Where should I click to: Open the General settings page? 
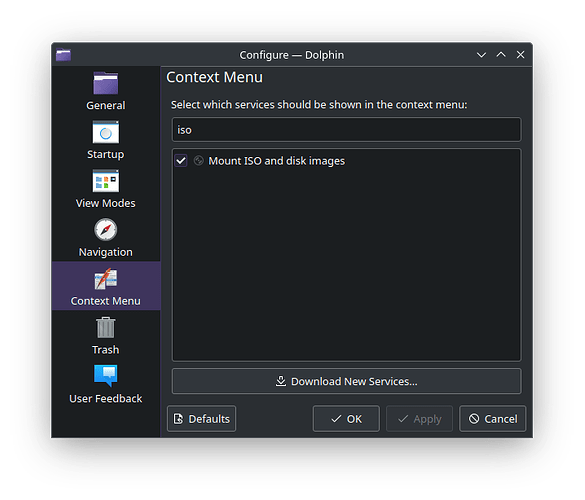pos(106,91)
